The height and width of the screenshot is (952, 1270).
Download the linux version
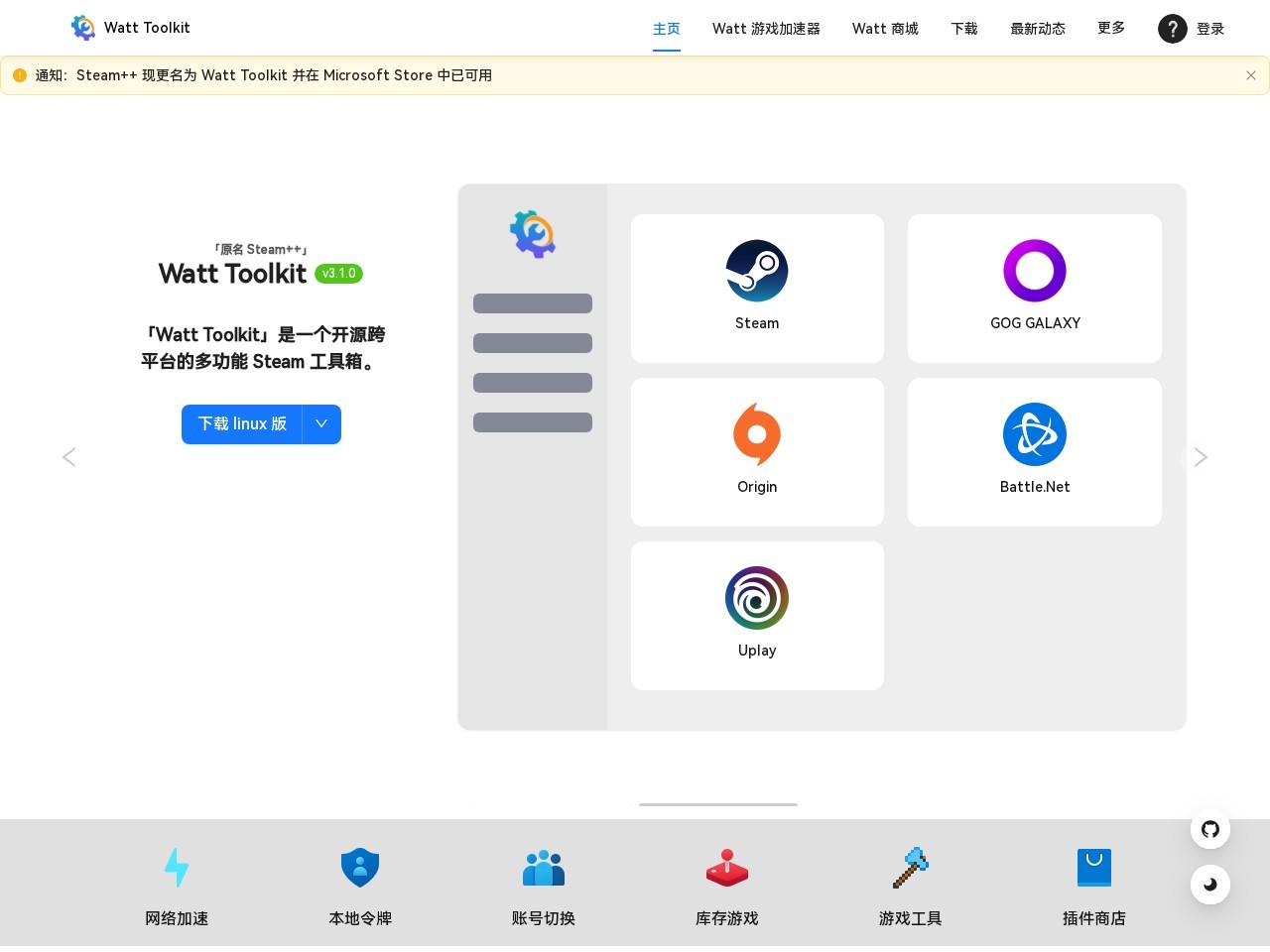click(x=242, y=424)
